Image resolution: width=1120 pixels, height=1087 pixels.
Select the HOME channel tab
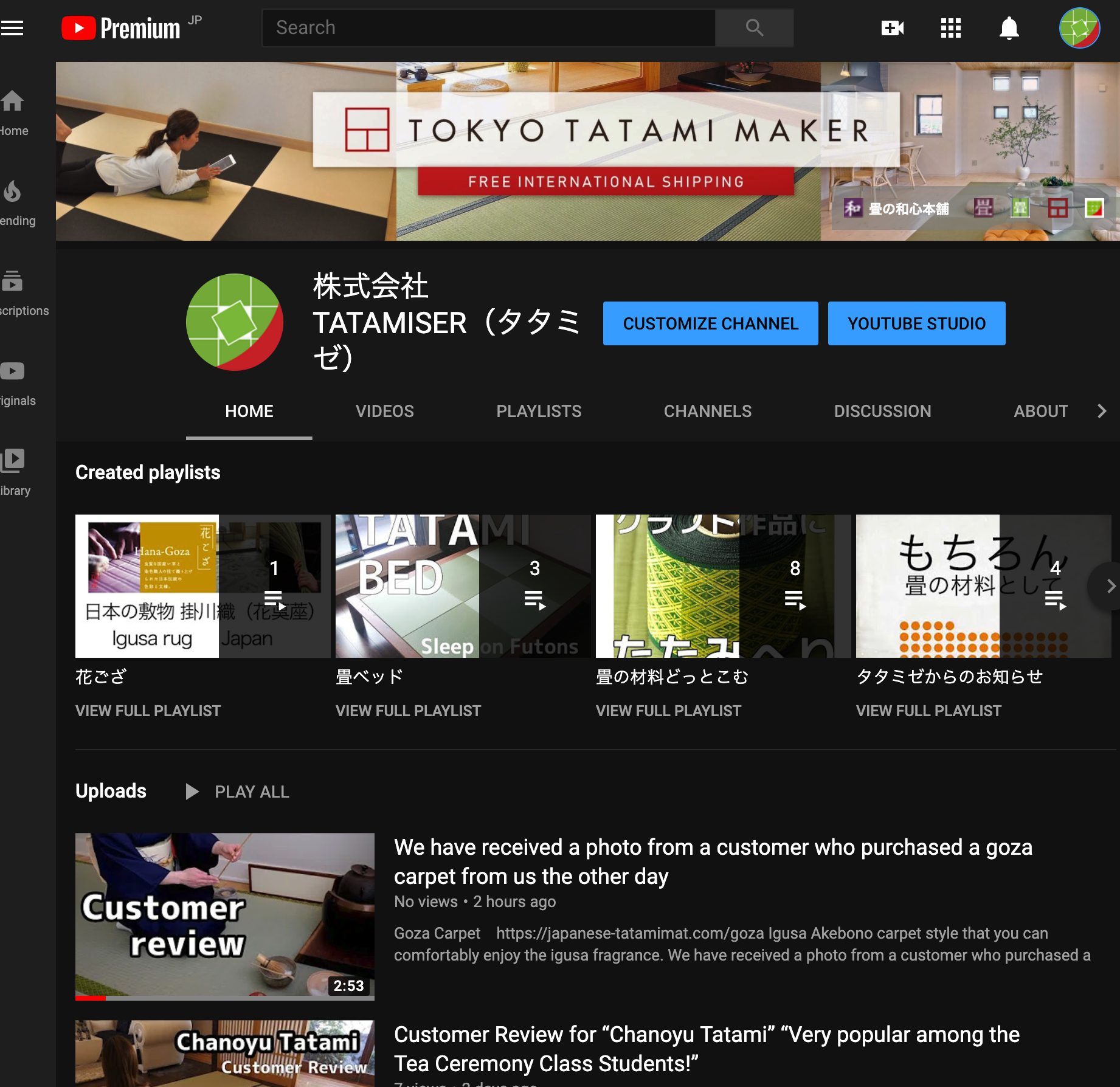[249, 412]
